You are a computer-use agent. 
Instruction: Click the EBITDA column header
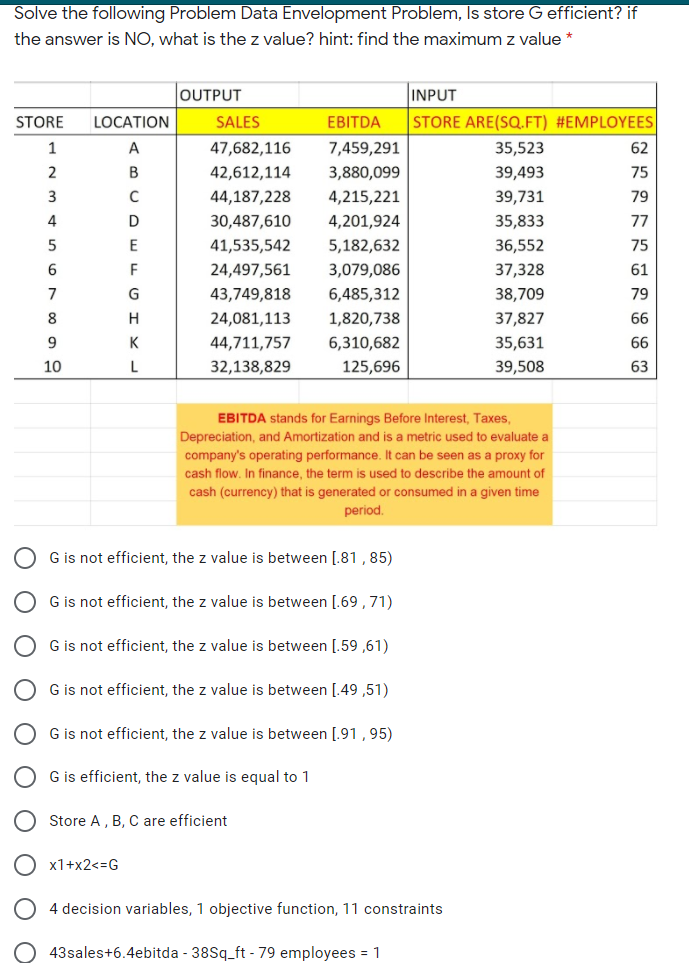358,121
